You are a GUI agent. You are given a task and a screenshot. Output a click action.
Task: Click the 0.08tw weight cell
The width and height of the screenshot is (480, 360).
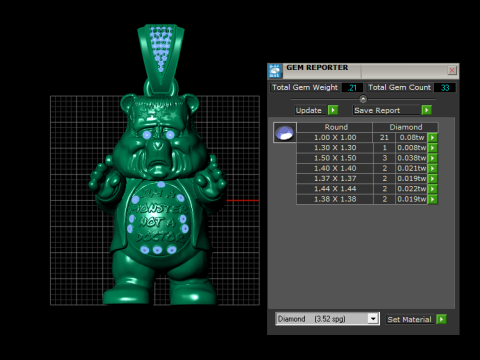click(411, 138)
